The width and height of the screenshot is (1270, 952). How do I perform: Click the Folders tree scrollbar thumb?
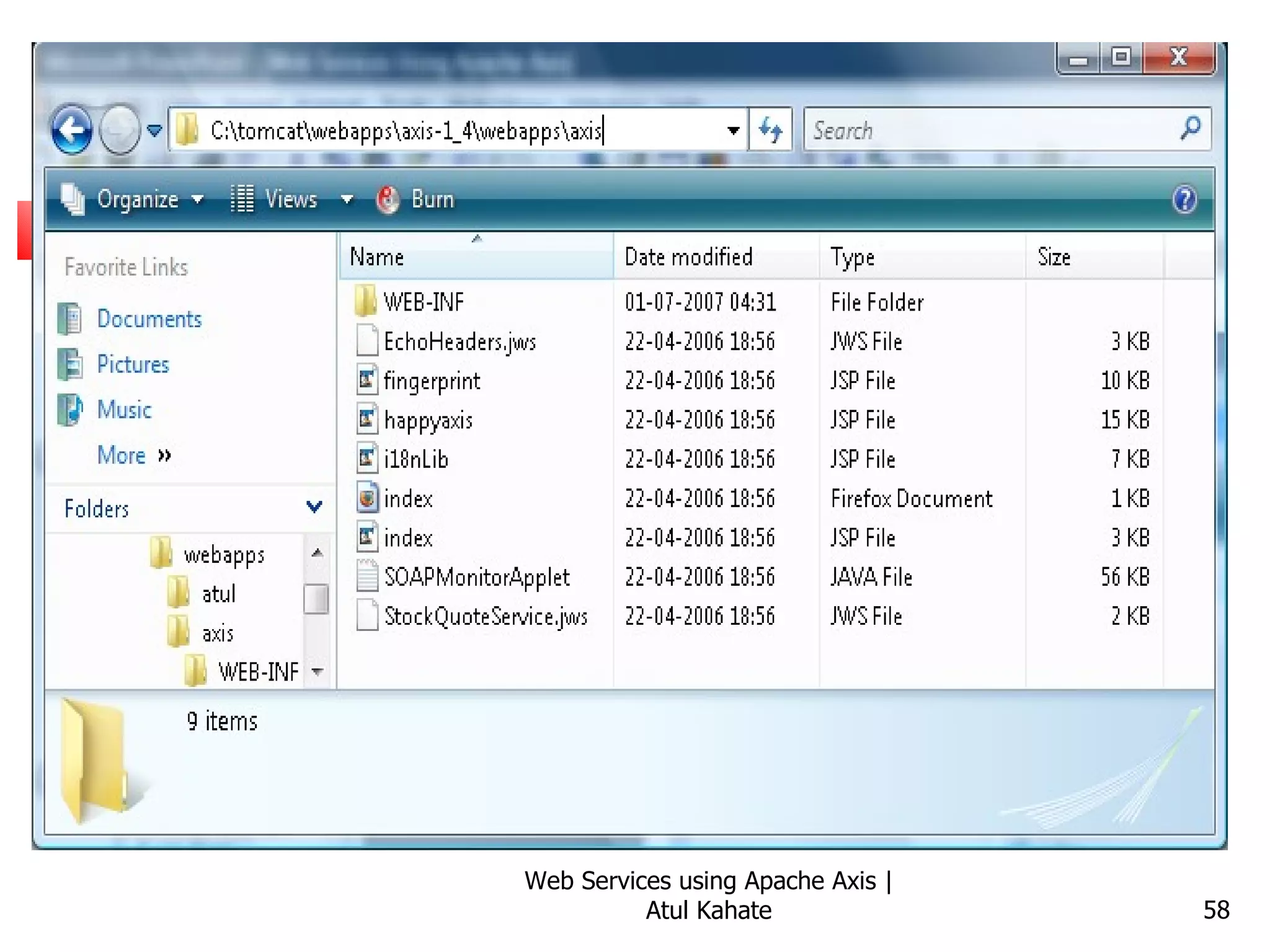point(316,599)
